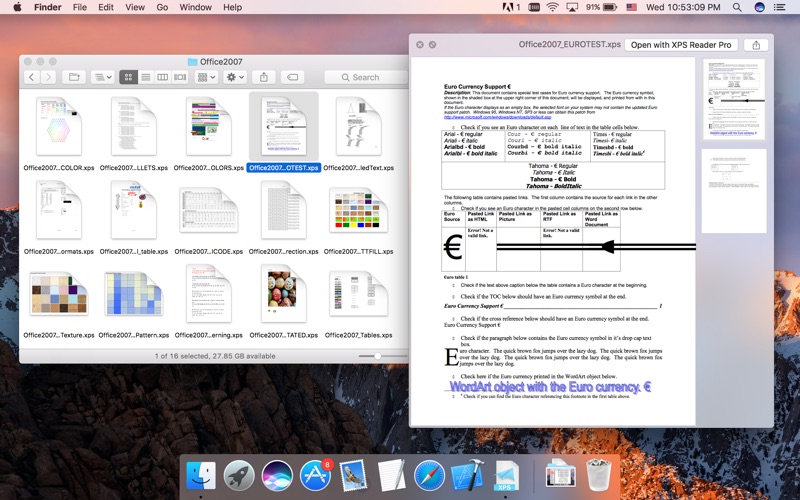Open the Go menu in menu bar
800x500 pixels.
pos(162,7)
